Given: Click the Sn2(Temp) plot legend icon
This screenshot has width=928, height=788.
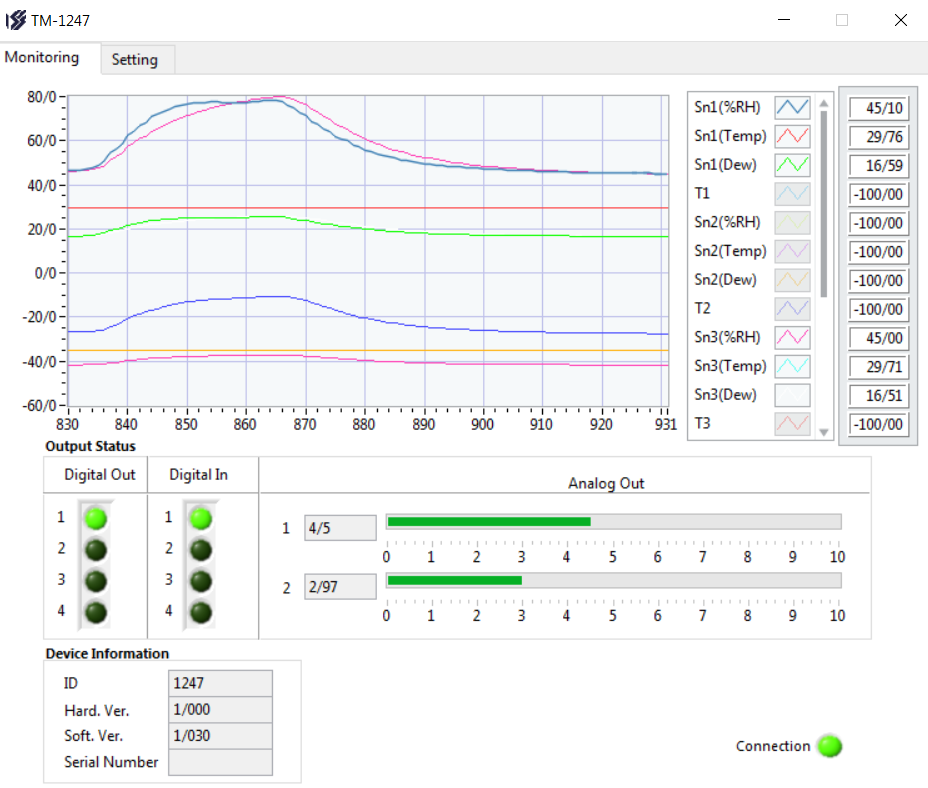Looking at the screenshot, I should 792,251.
